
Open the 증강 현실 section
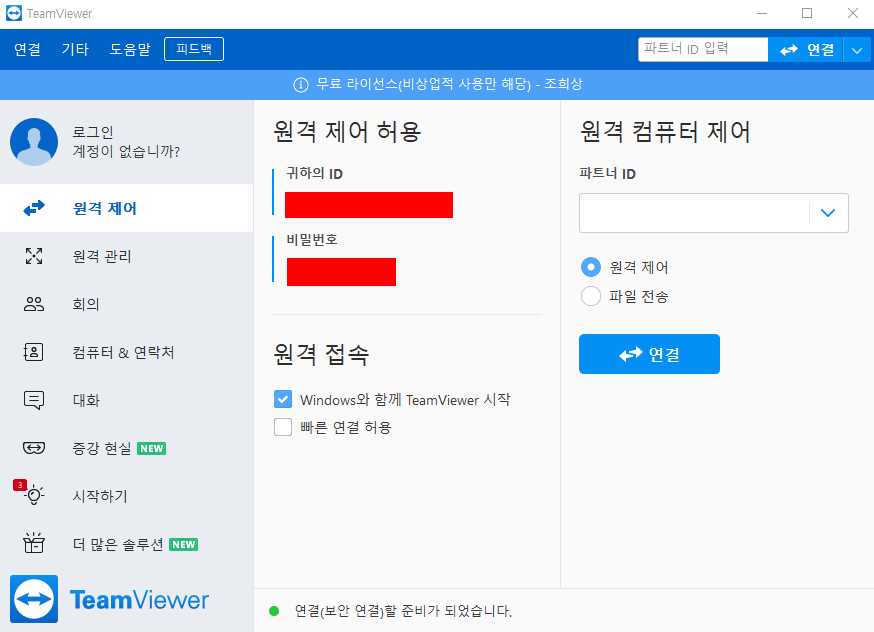(x=127, y=448)
